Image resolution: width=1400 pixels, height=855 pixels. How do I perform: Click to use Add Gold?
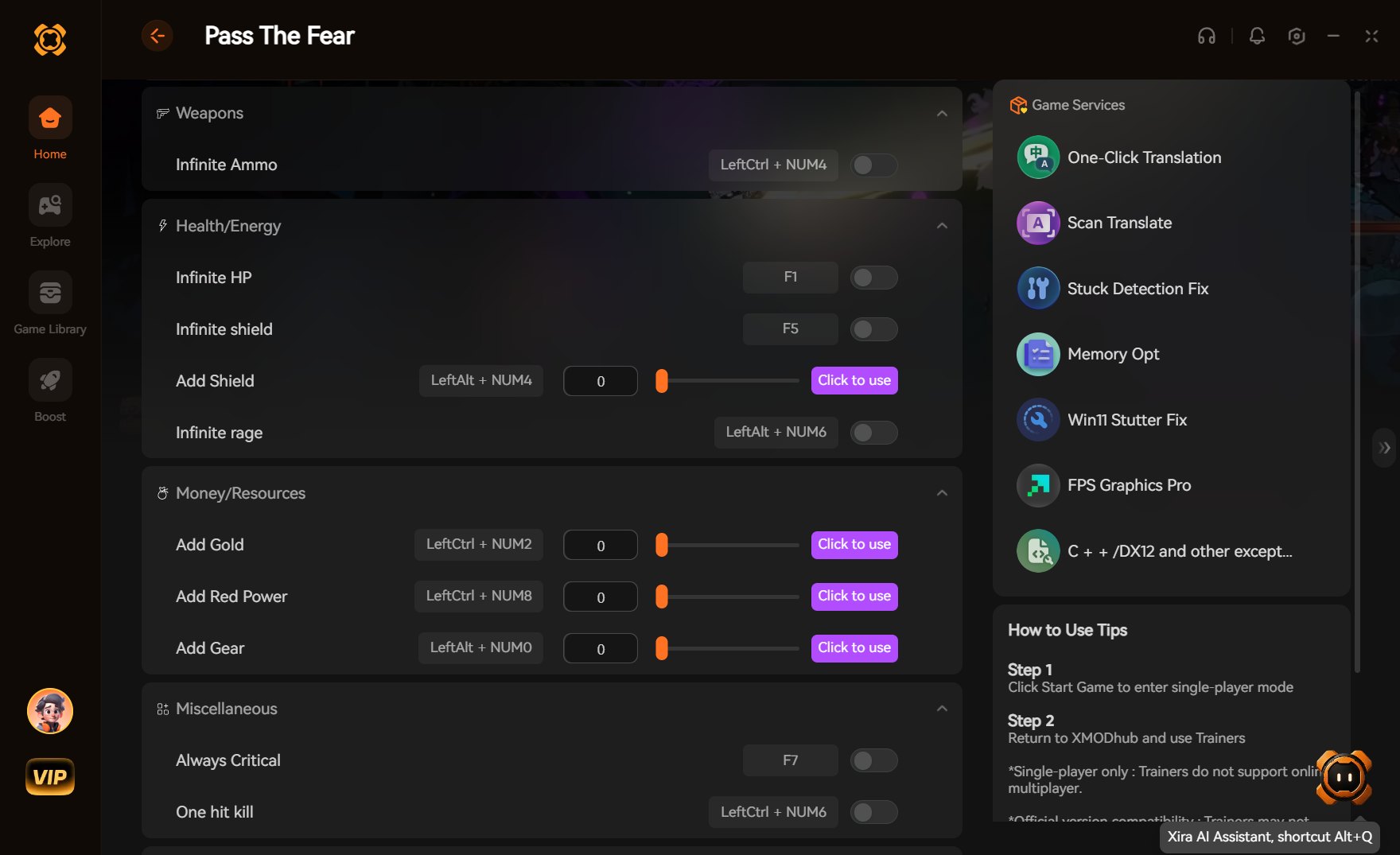point(854,544)
